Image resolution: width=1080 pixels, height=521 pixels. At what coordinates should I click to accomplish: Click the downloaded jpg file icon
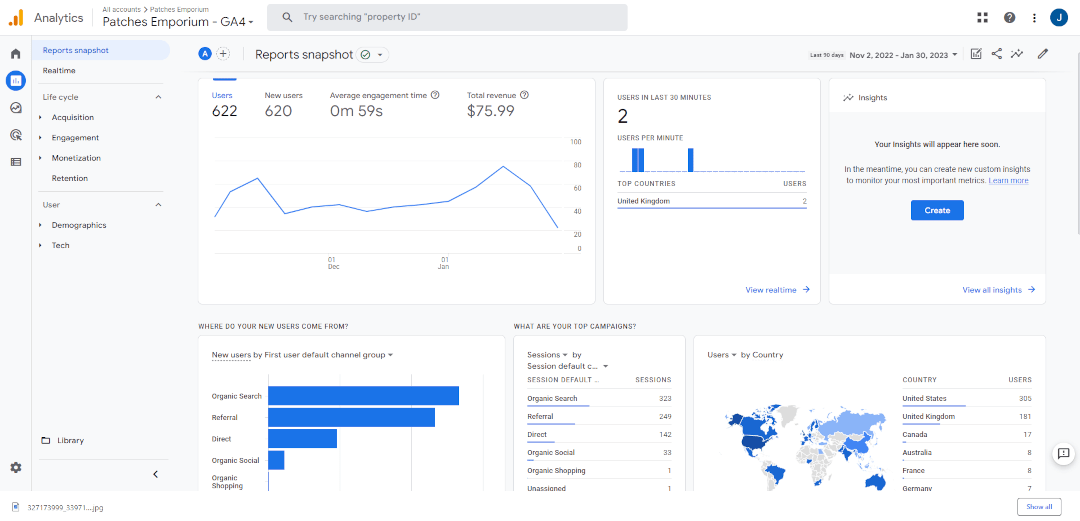[16, 507]
